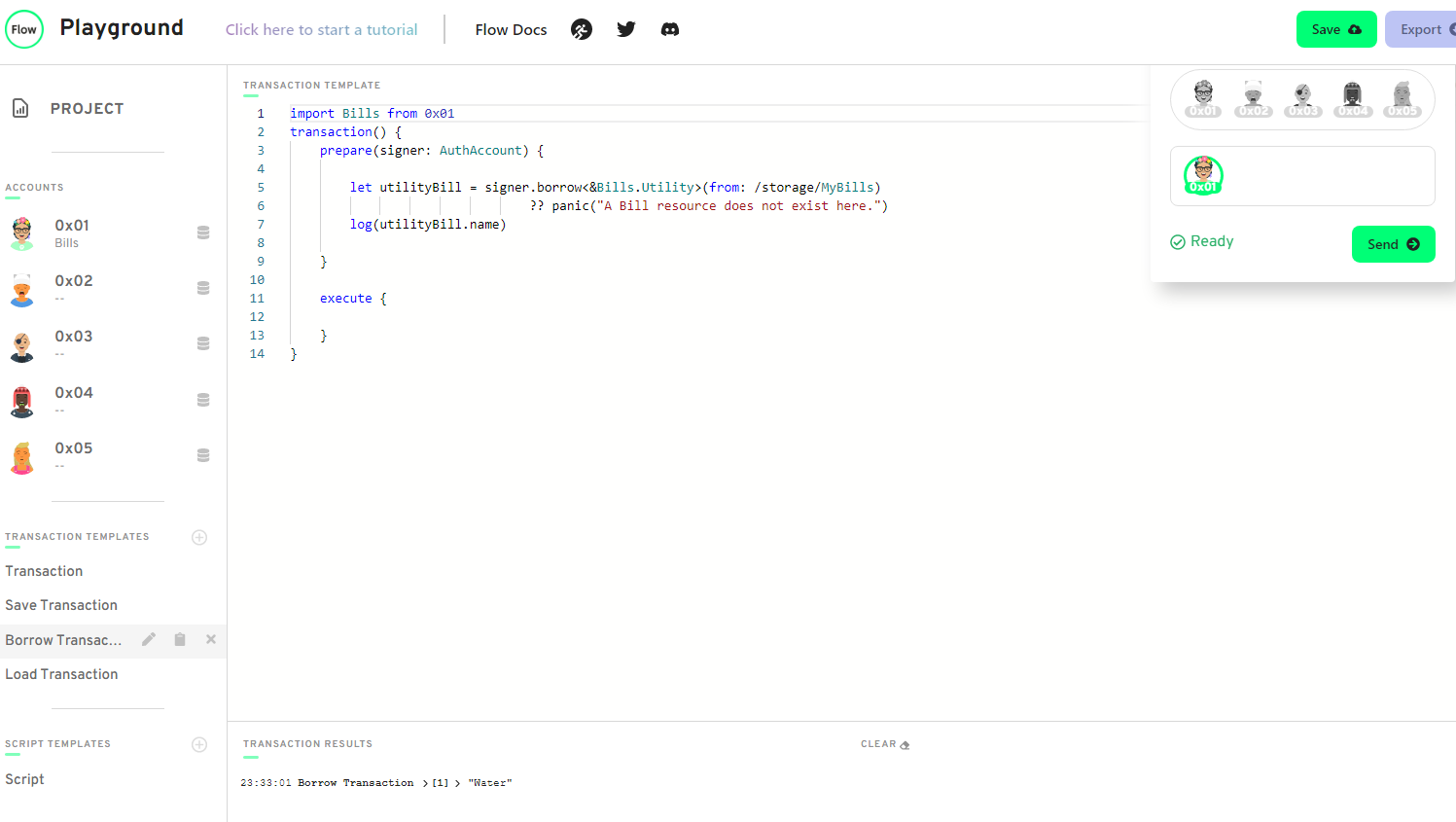The height and width of the screenshot is (822, 1456).
Task: Click the project file icon
Action: pyautogui.click(x=20, y=108)
